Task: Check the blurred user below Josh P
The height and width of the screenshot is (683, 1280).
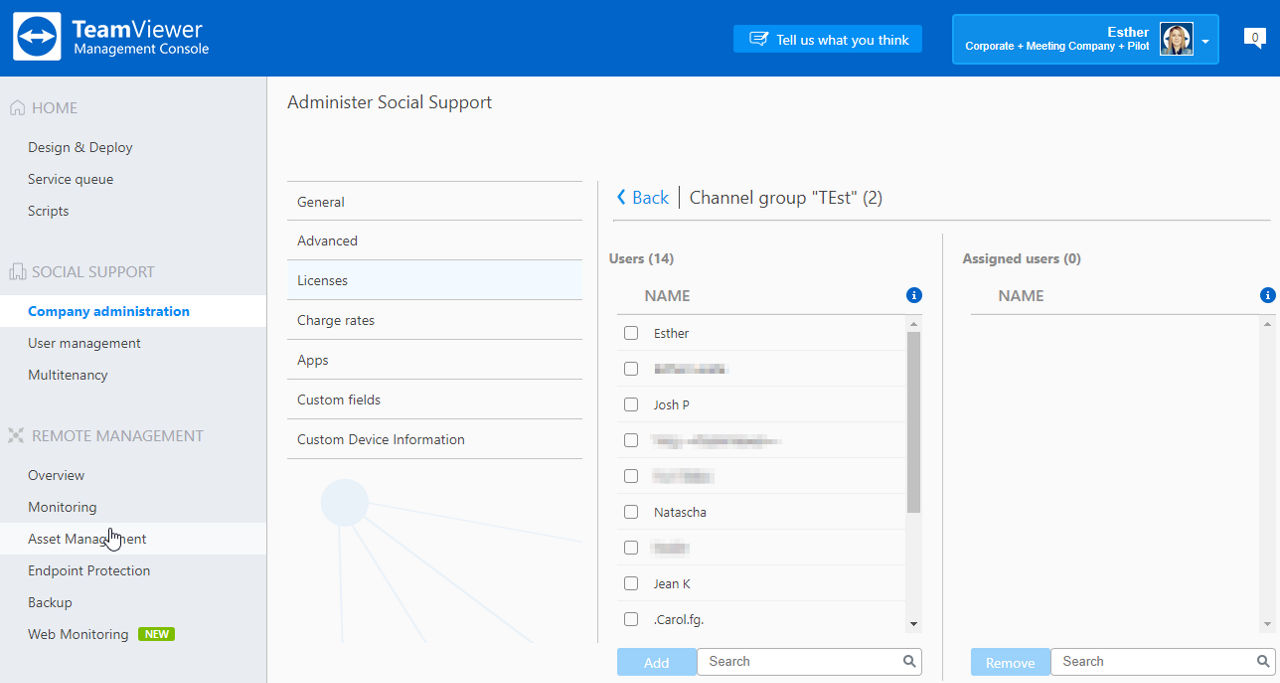Action: (x=631, y=440)
